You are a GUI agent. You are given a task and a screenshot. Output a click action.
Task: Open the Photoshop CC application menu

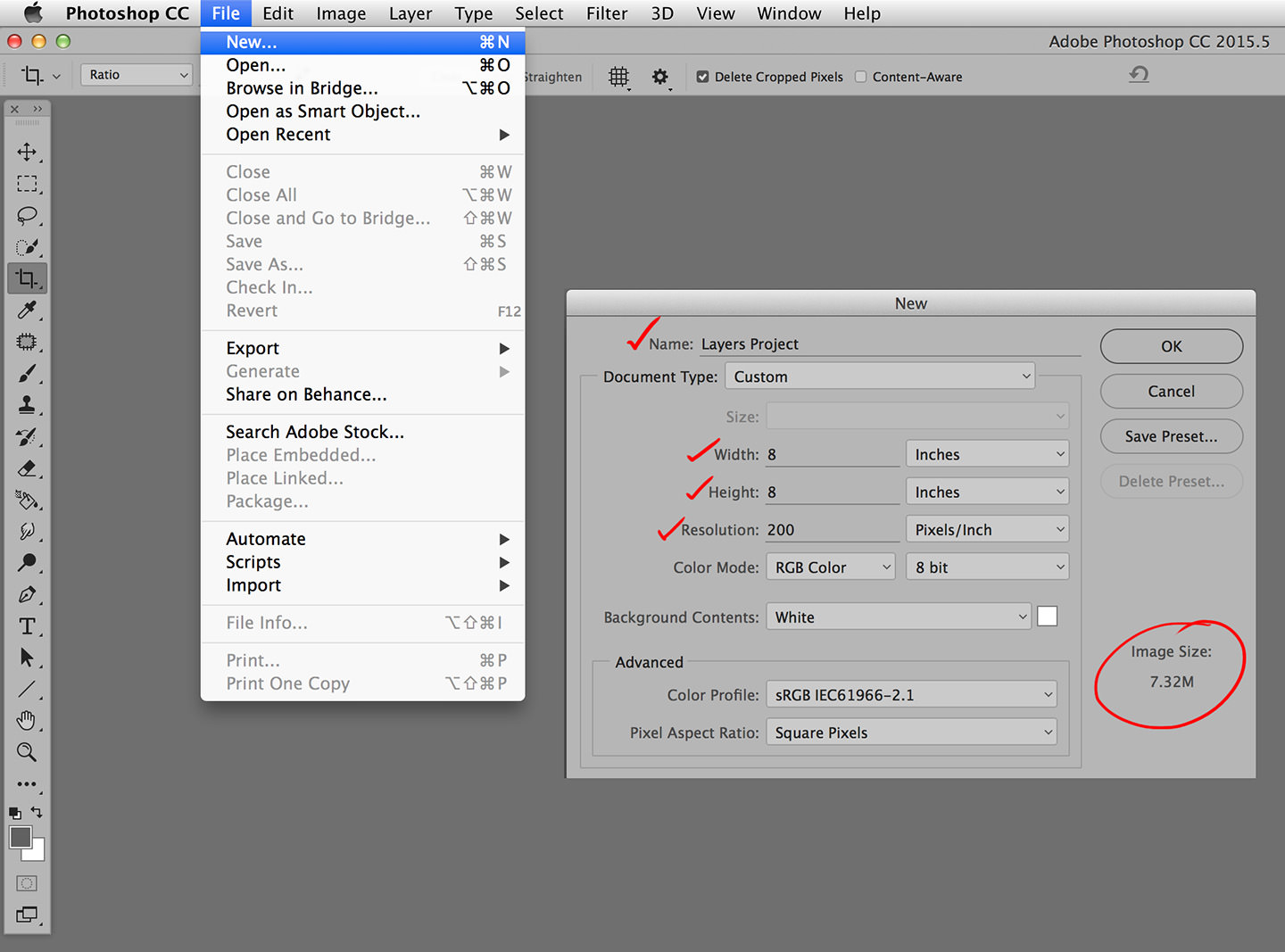[128, 13]
